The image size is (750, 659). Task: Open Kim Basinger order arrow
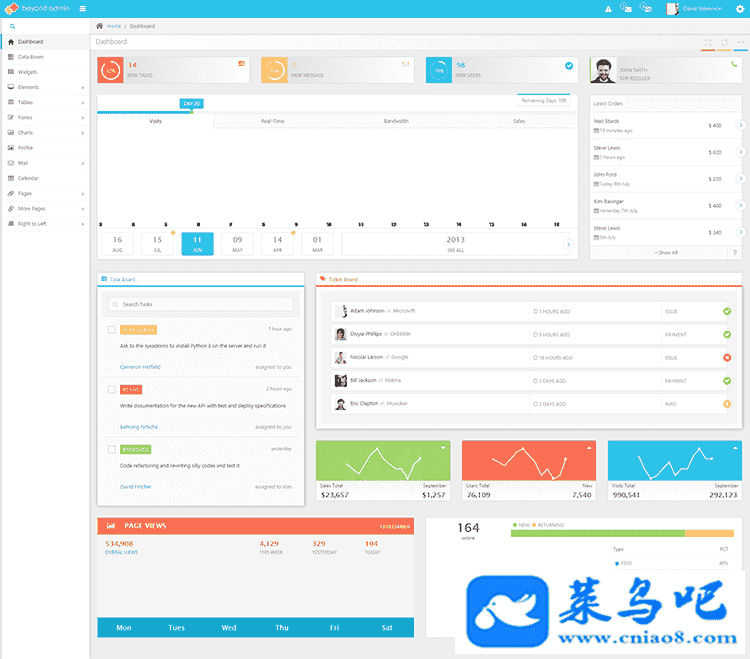pyautogui.click(x=740, y=206)
